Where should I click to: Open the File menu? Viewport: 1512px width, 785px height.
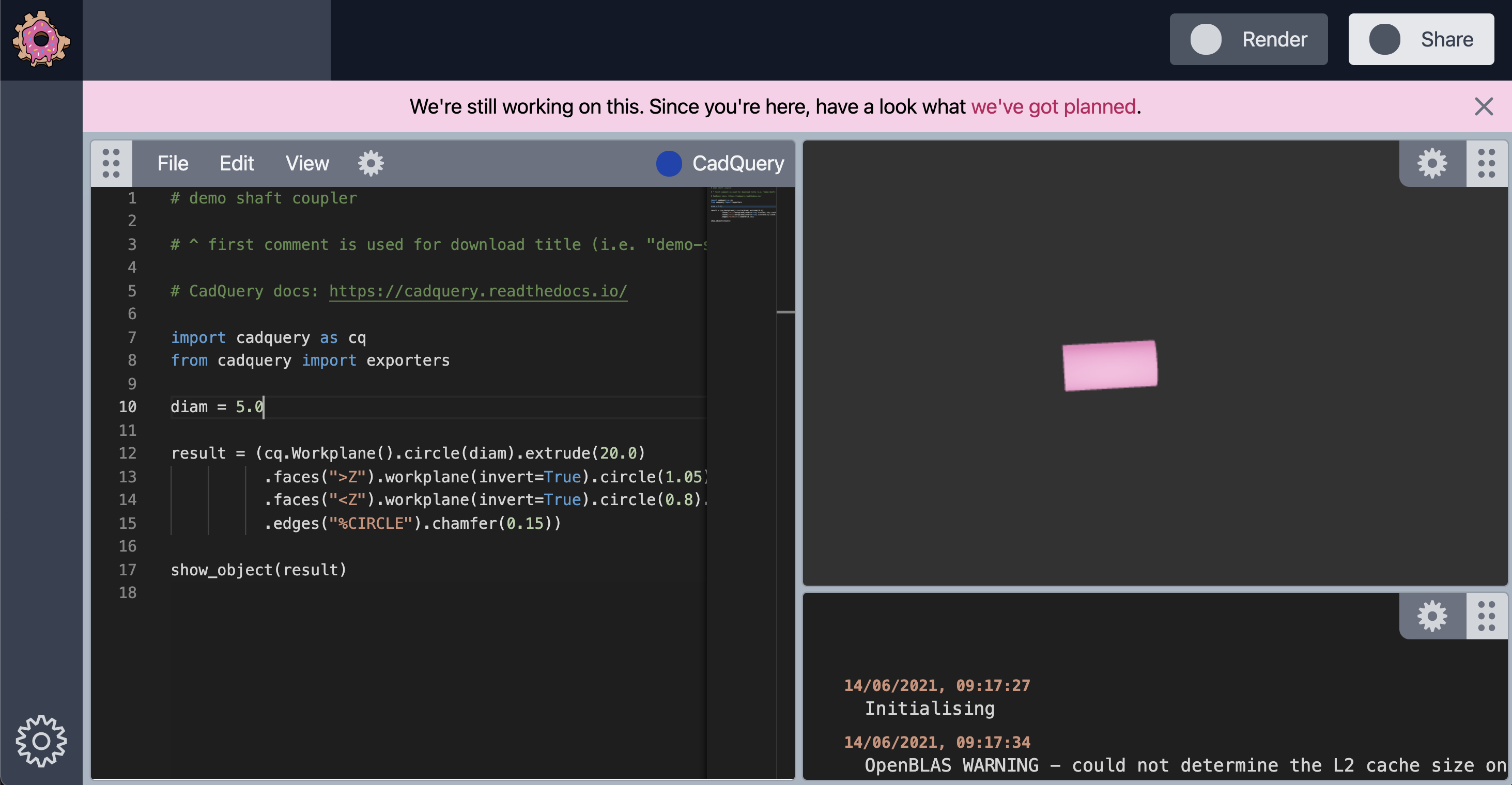pos(173,163)
